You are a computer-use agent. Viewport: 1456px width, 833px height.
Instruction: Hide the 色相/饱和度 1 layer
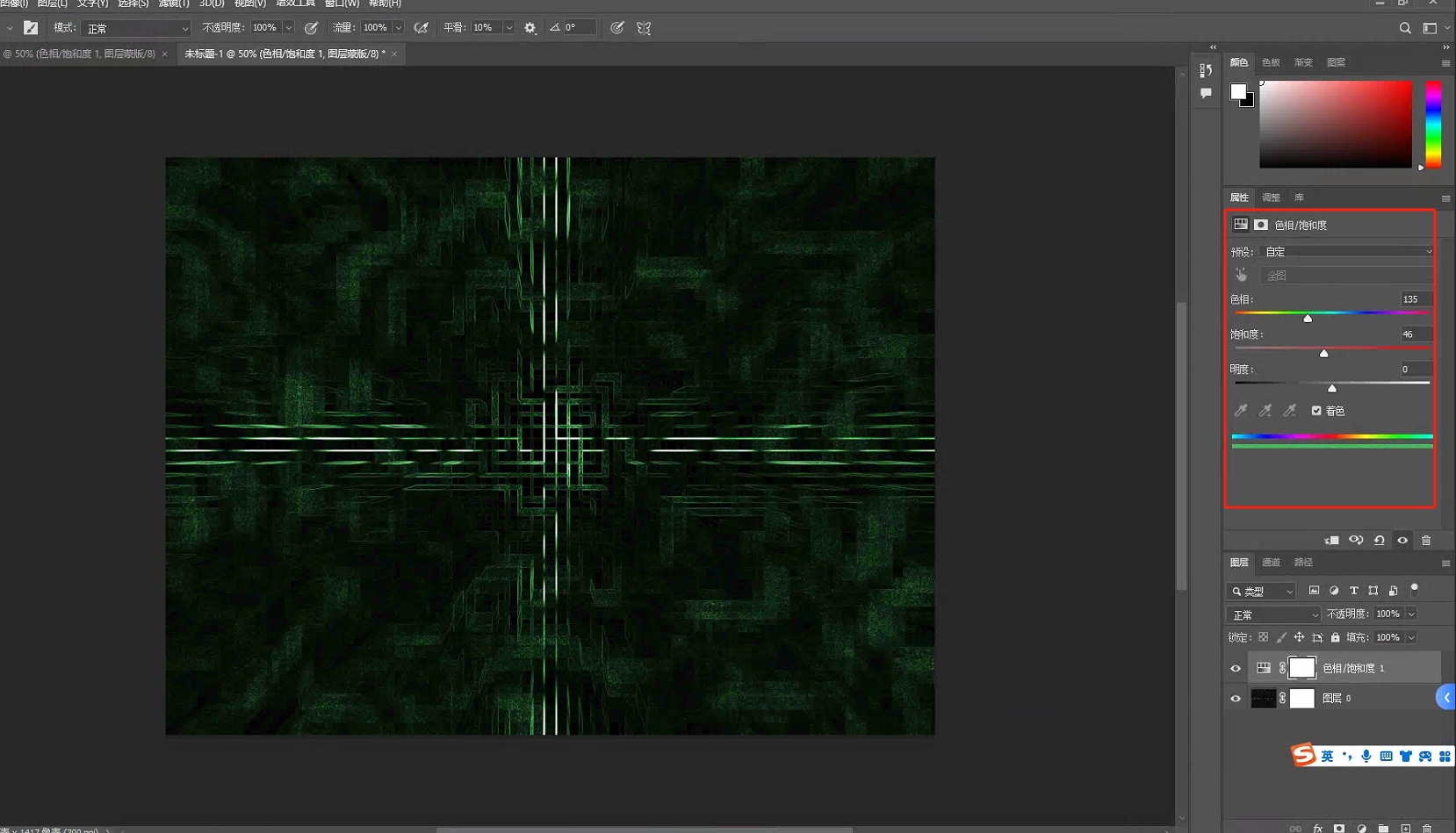point(1236,669)
